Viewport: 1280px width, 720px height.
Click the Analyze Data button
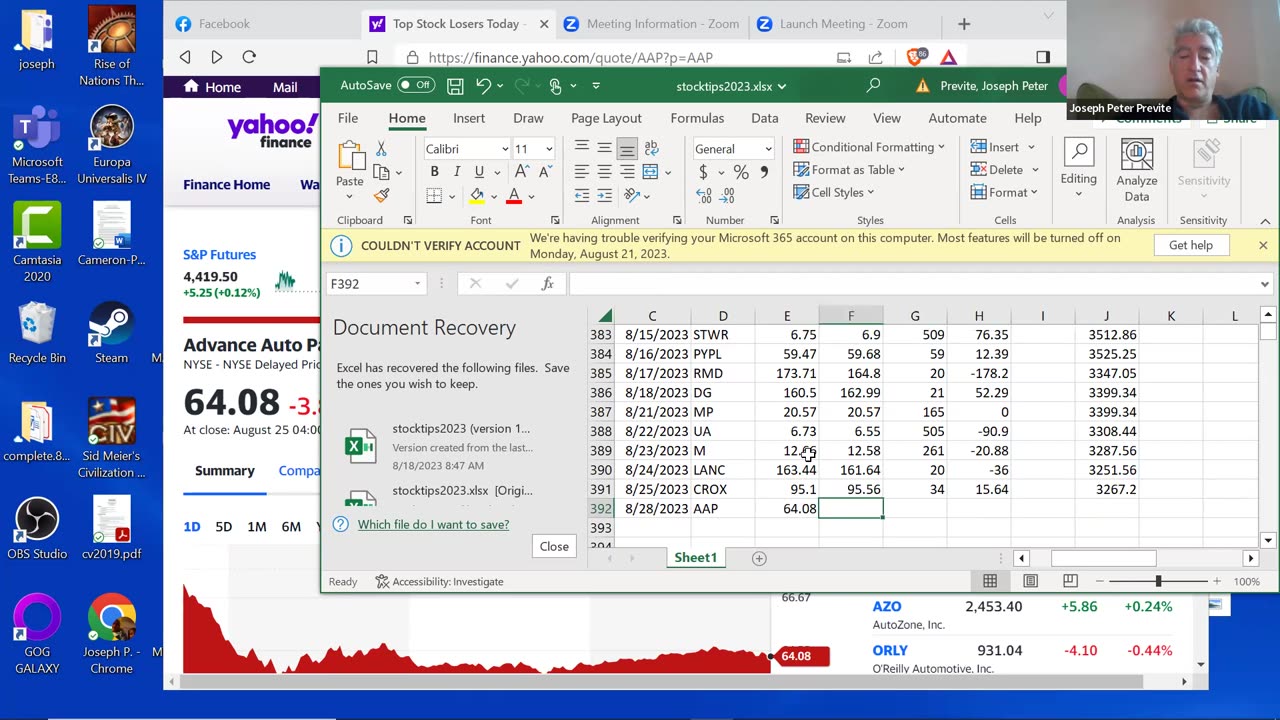(1137, 170)
